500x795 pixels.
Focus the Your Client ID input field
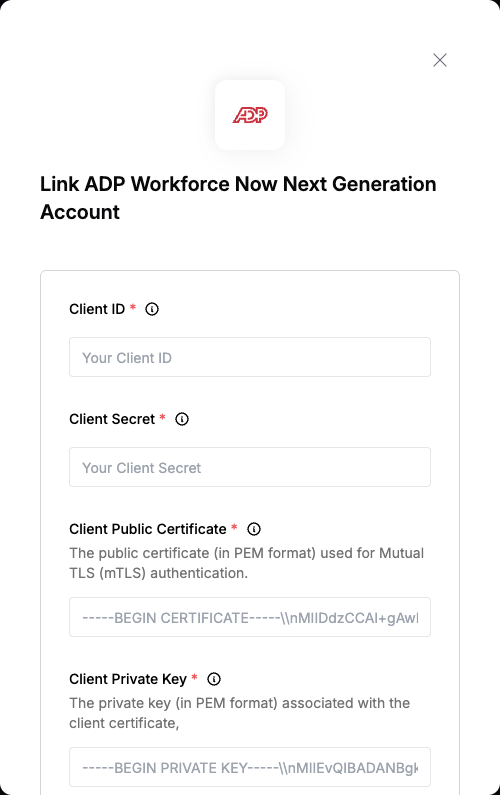coord(250,357)
